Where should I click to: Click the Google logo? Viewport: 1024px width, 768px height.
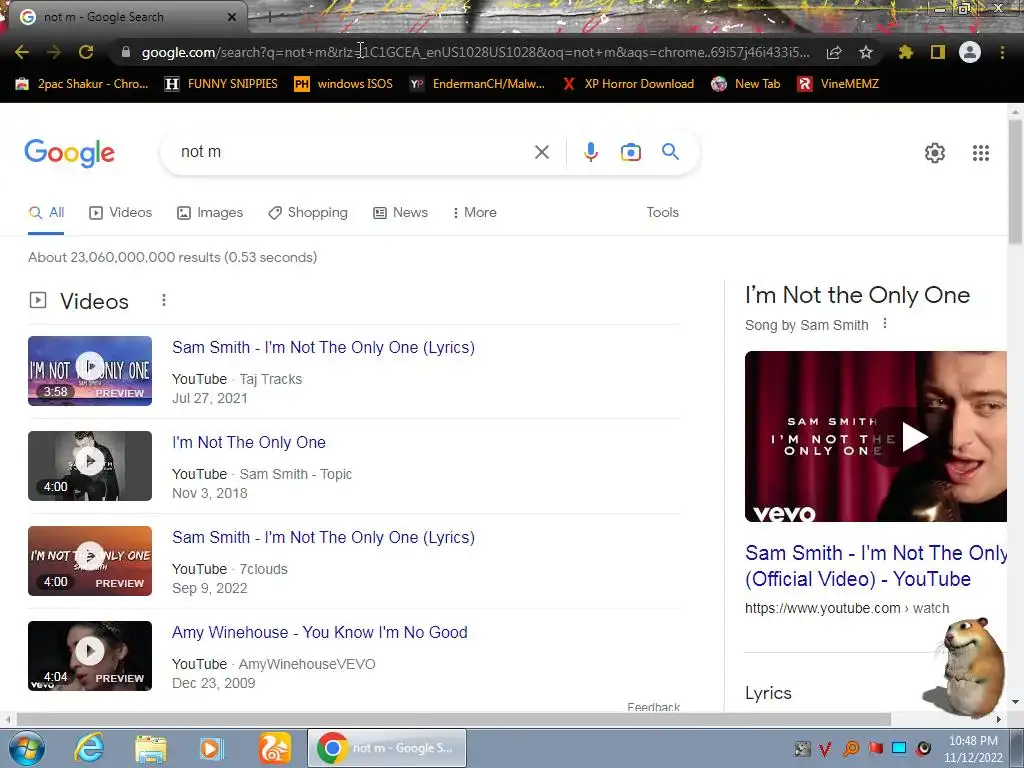(x=69, y=153)
